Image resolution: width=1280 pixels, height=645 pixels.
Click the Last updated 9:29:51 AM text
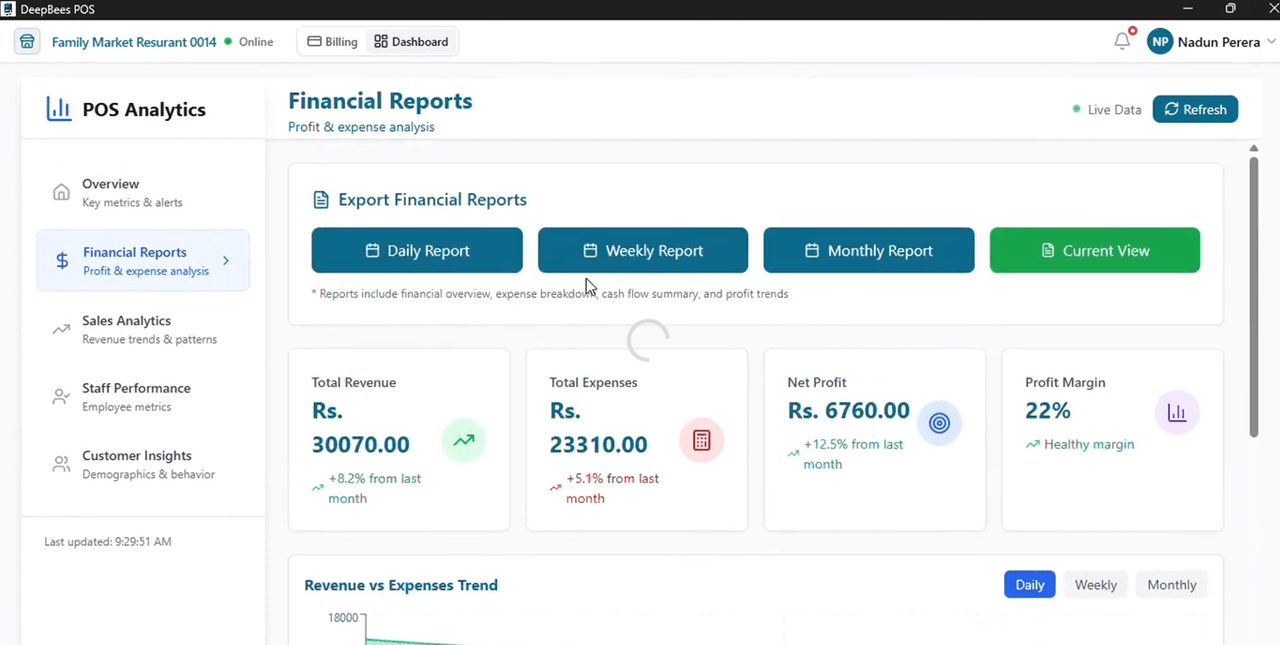pos(108,542)
